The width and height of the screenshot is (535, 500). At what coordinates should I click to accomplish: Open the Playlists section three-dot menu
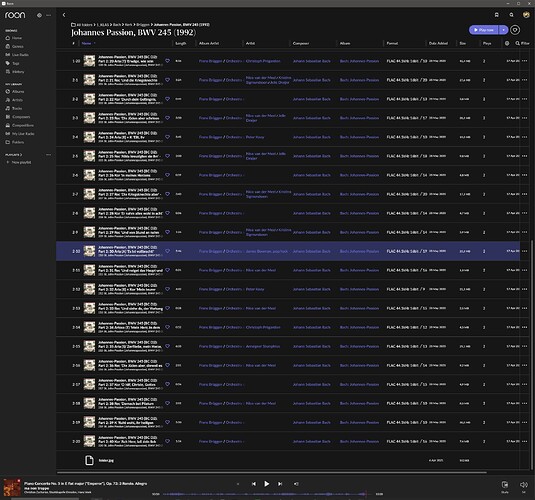coord(48,155)
